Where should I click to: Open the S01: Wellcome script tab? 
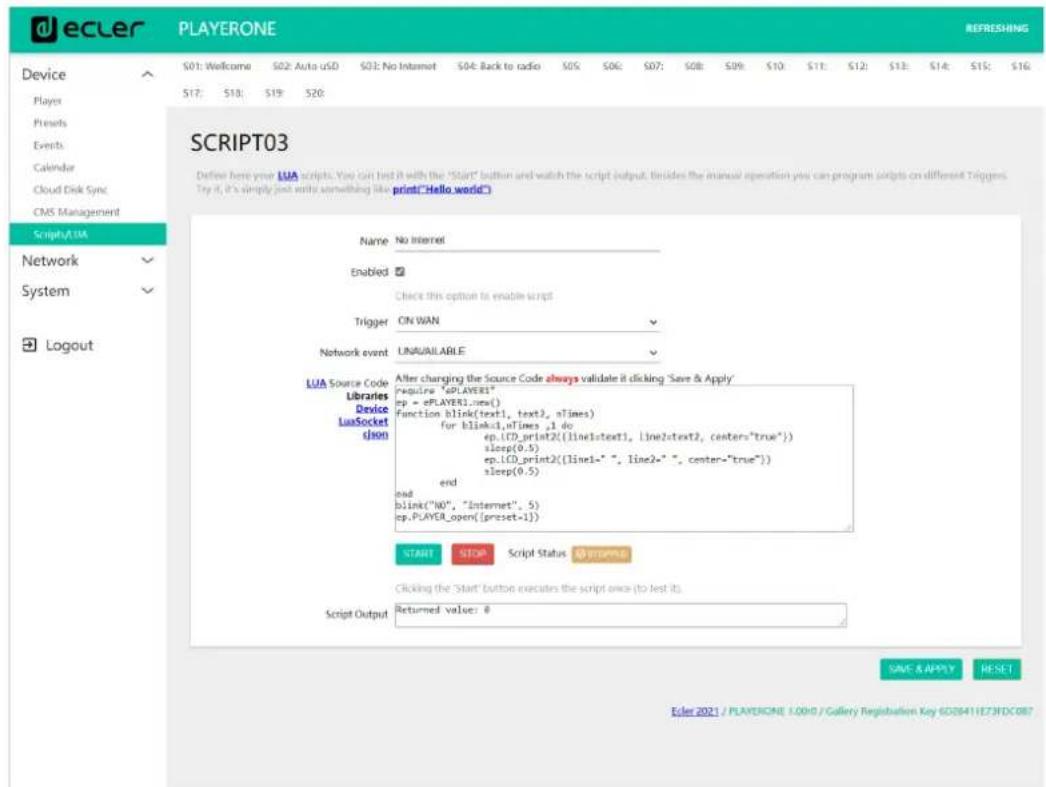(217, 66)
